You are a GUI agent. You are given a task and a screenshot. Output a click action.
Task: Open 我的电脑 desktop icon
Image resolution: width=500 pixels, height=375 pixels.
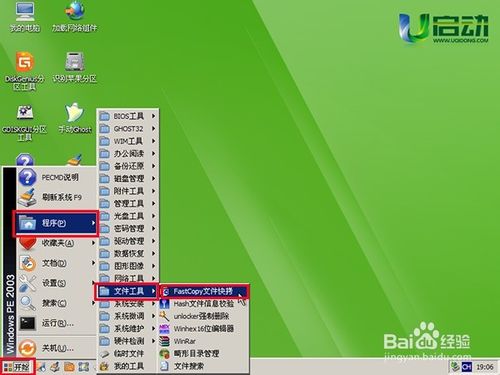pos(24,17)
